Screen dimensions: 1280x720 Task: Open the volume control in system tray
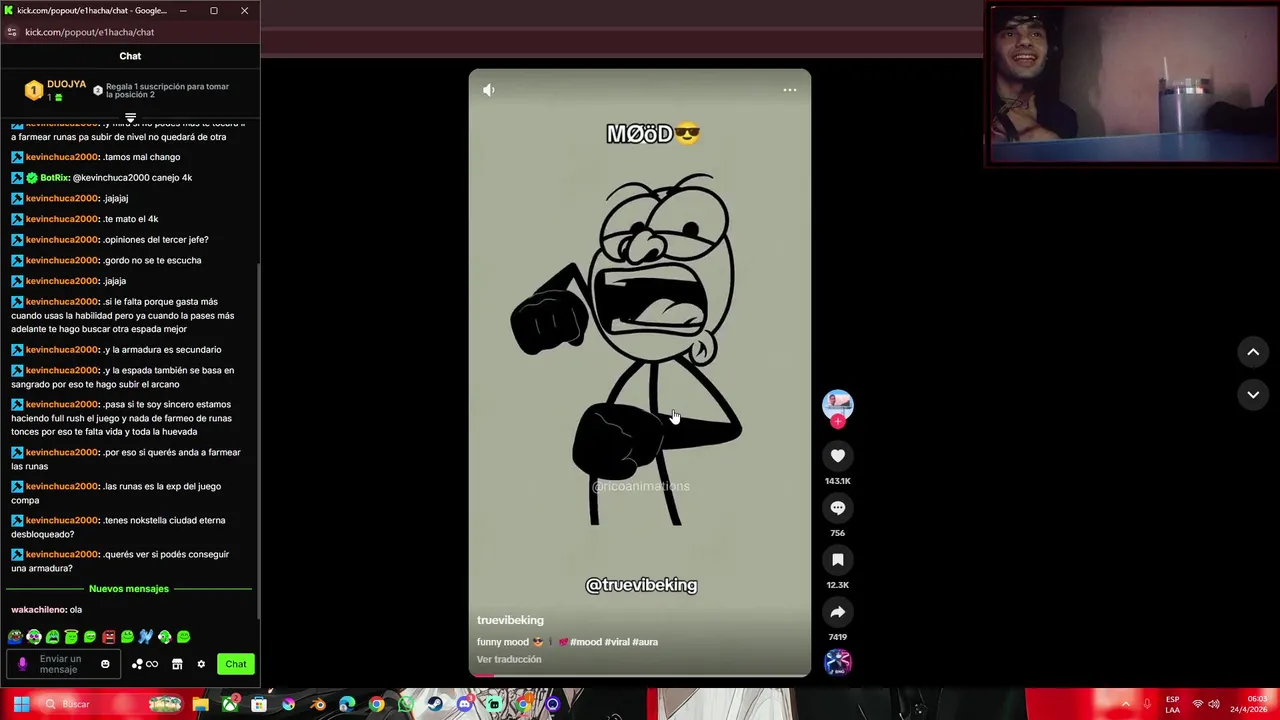coord(1214,704)
